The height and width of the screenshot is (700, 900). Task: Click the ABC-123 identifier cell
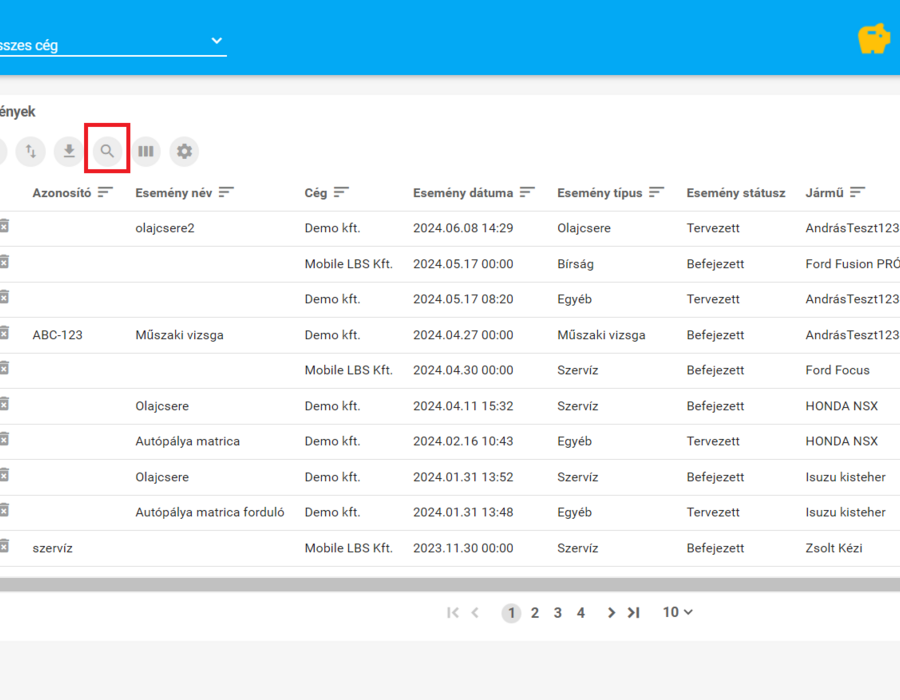pos(57,335)
